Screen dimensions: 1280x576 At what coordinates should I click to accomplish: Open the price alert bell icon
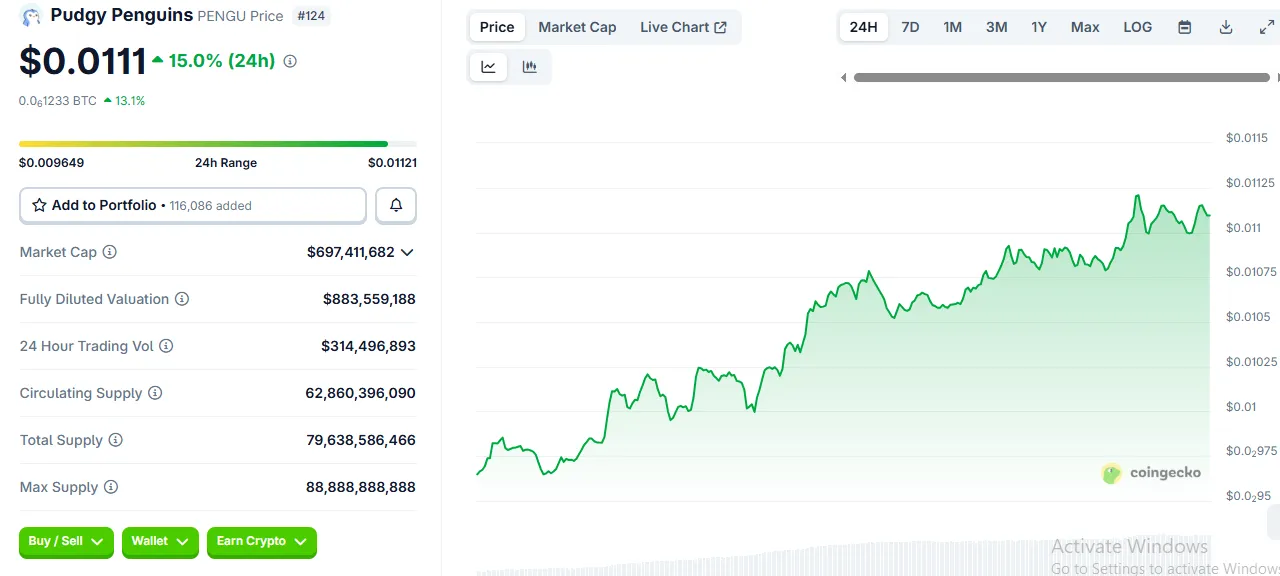tap(395, 205)
